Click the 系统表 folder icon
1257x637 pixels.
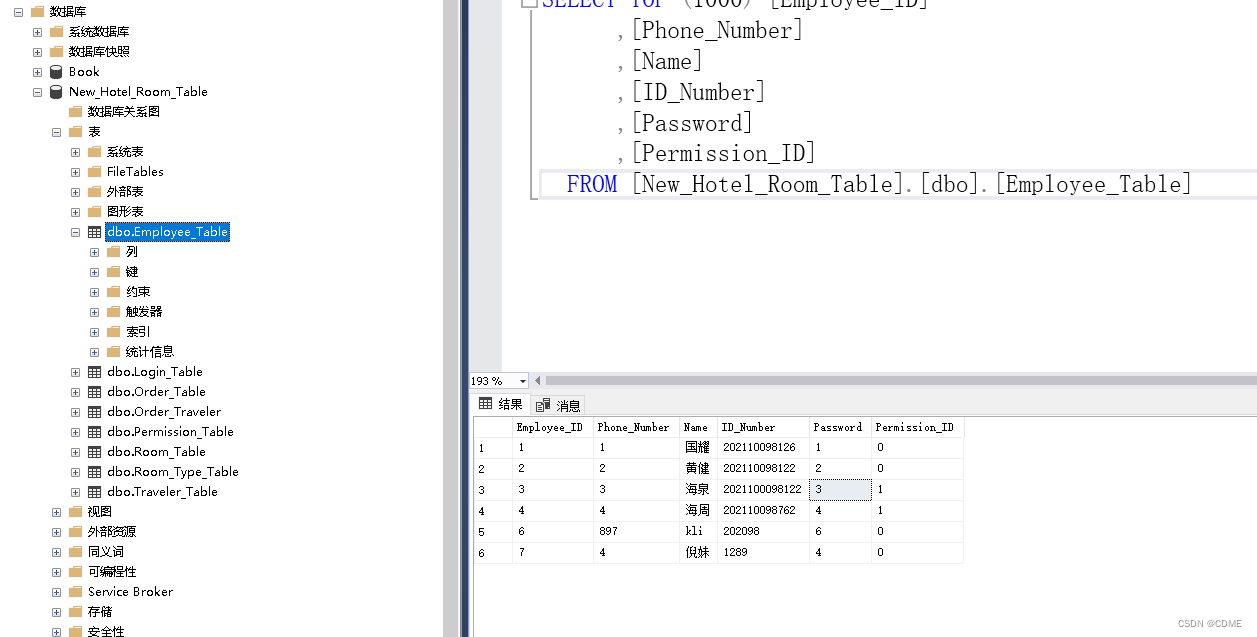coord(94,152)
